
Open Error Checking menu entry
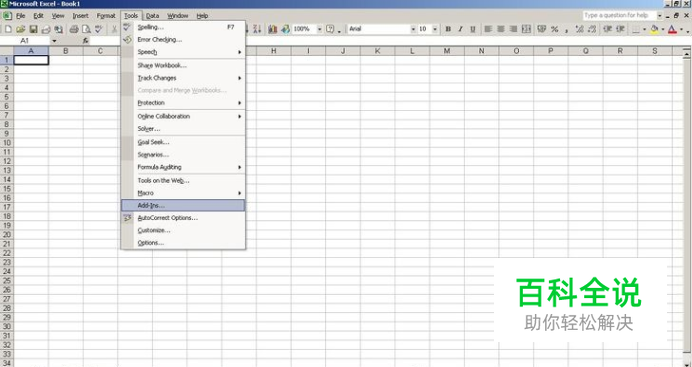pyautogui.click(x=183, y=40)
